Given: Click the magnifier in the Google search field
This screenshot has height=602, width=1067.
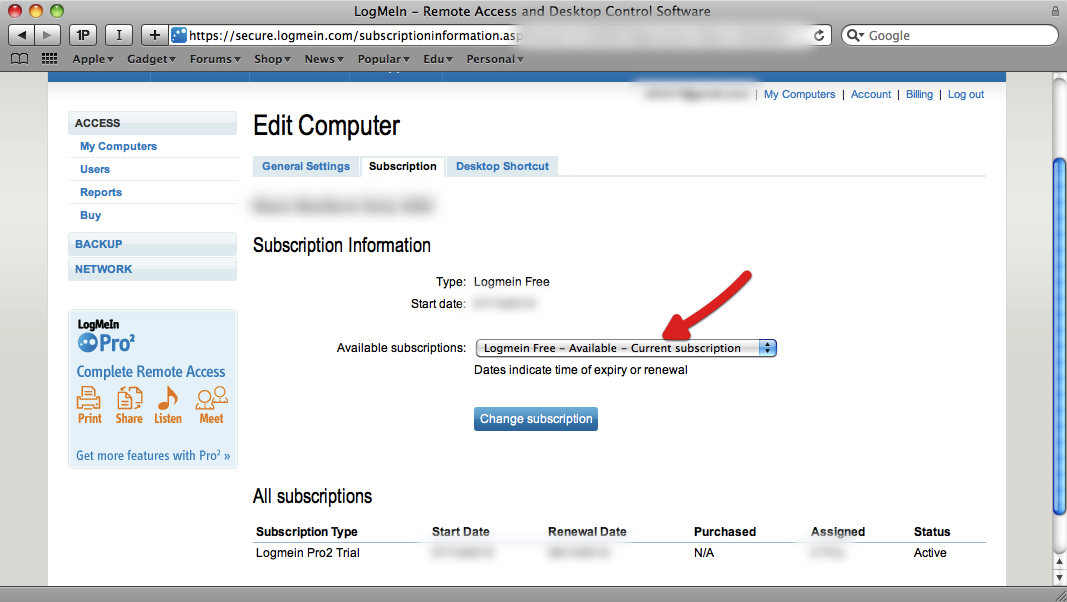Looking at the screenshot, I should pos(855,34).
